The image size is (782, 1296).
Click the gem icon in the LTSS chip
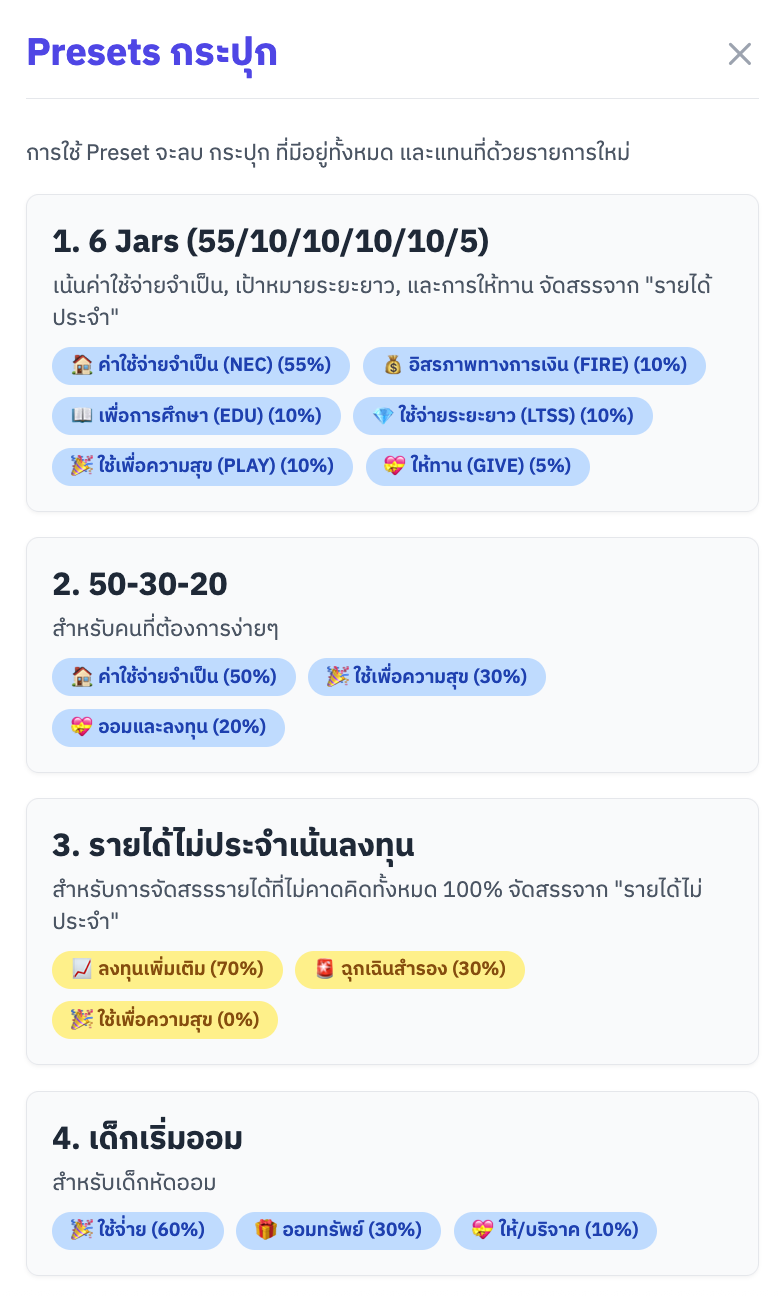coord(383,416)
